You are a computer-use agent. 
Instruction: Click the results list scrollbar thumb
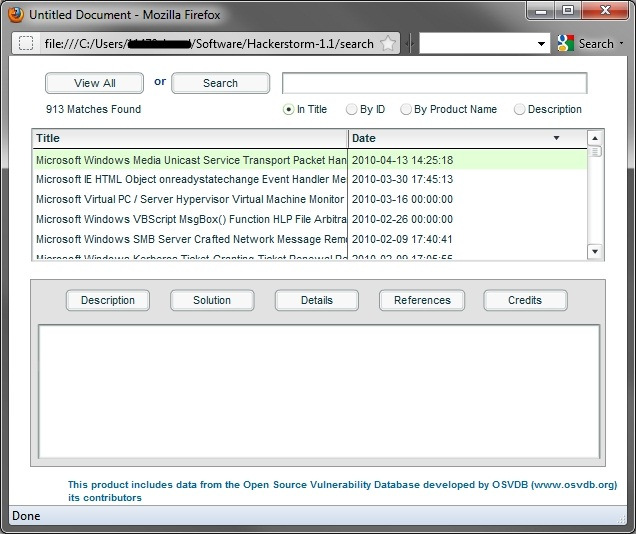pyautogui.click(x=595, y=152)
